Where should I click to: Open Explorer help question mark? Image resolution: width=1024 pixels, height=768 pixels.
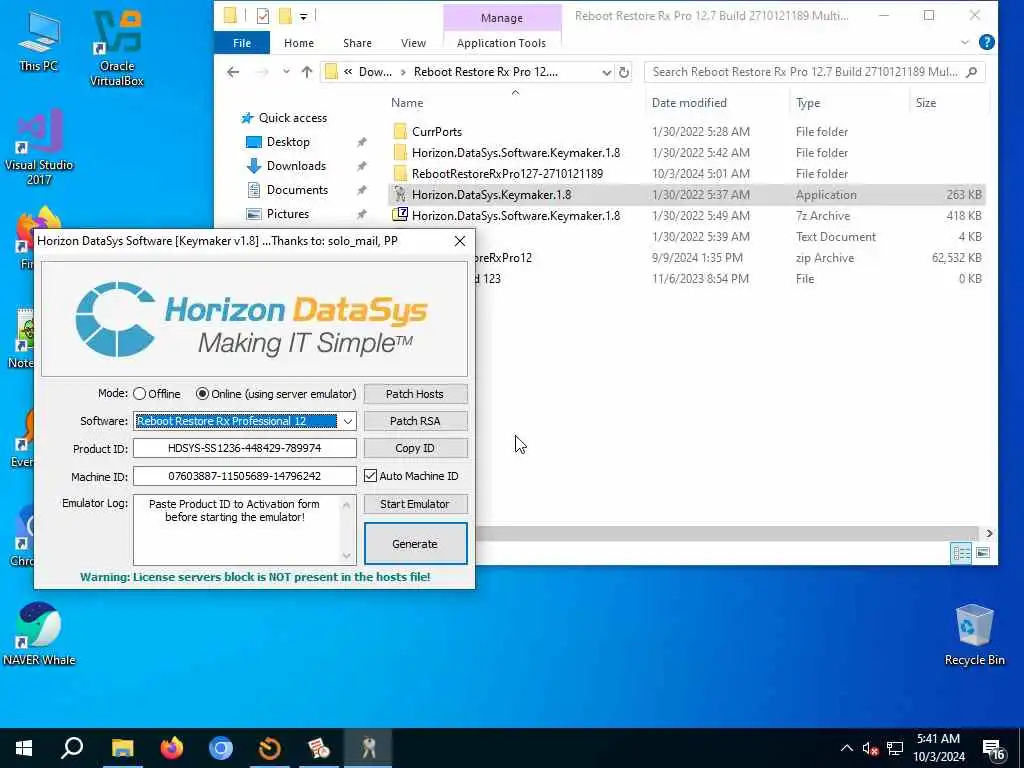tap(987, 42)
